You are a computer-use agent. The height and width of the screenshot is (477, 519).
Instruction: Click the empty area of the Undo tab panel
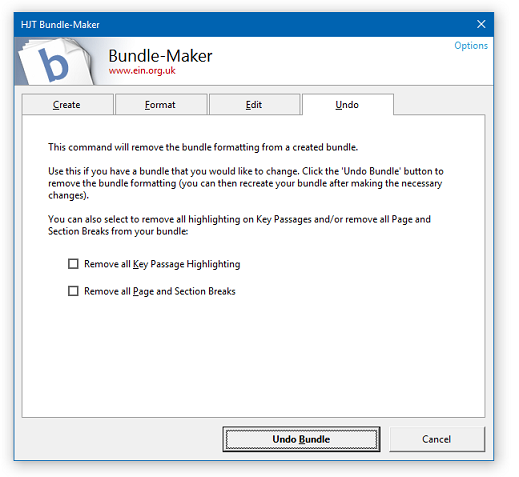[253, 357]
